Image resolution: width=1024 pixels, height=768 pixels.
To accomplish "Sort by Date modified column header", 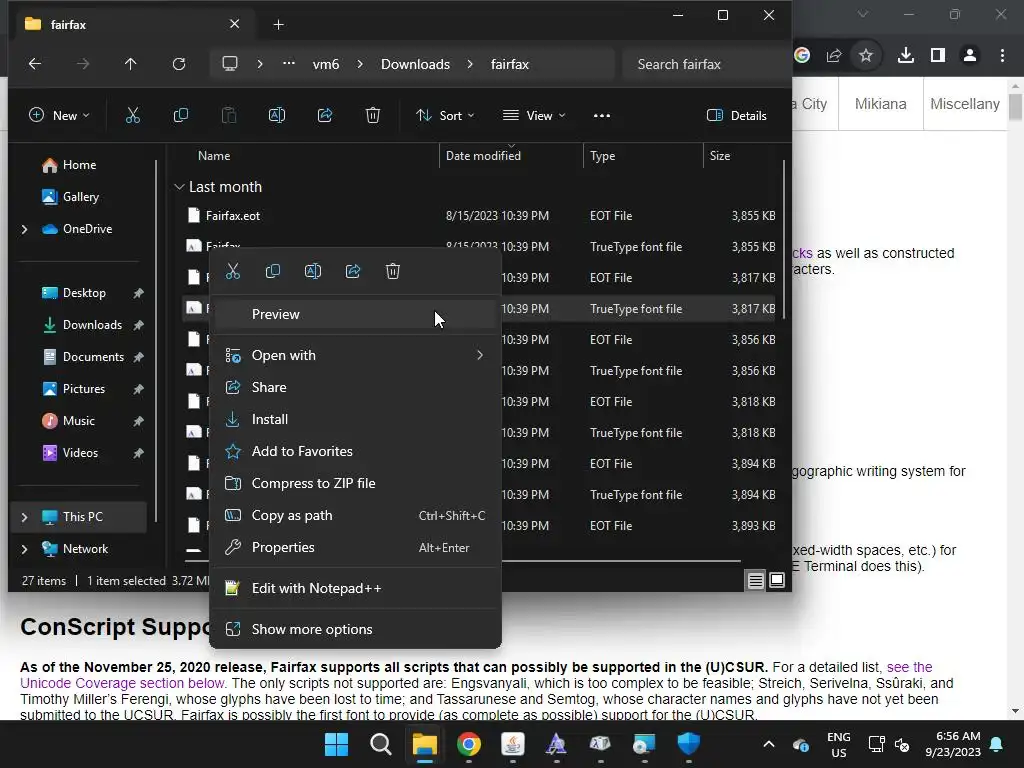I will tap(511, 155).
